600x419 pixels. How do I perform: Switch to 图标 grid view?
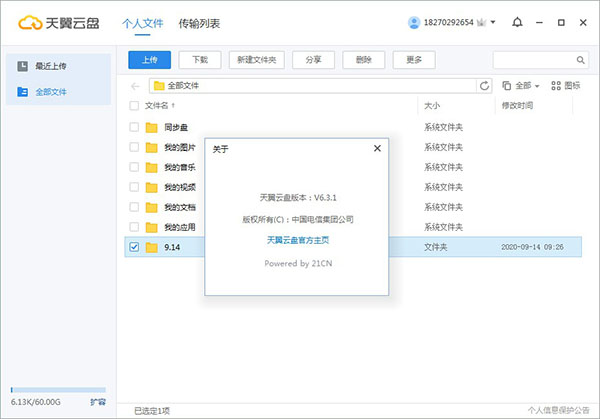pos(566,85)
